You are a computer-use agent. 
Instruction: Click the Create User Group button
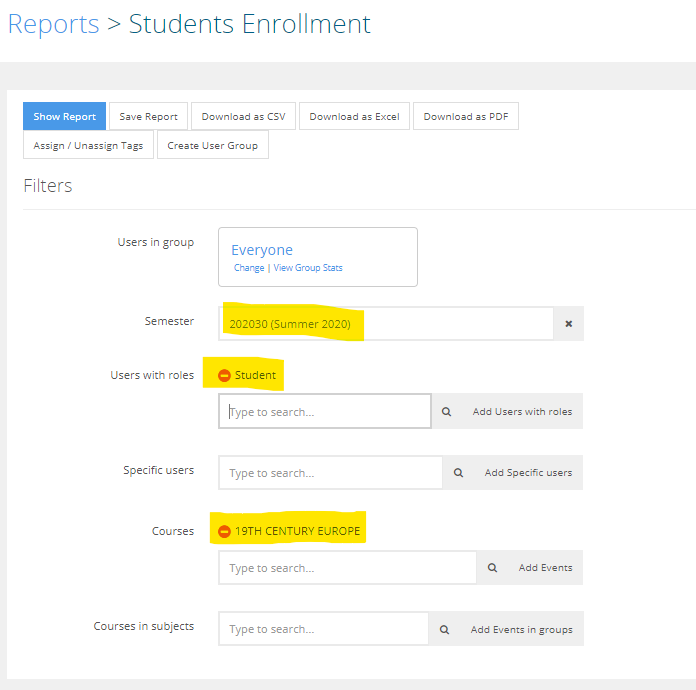coord(213,146)
